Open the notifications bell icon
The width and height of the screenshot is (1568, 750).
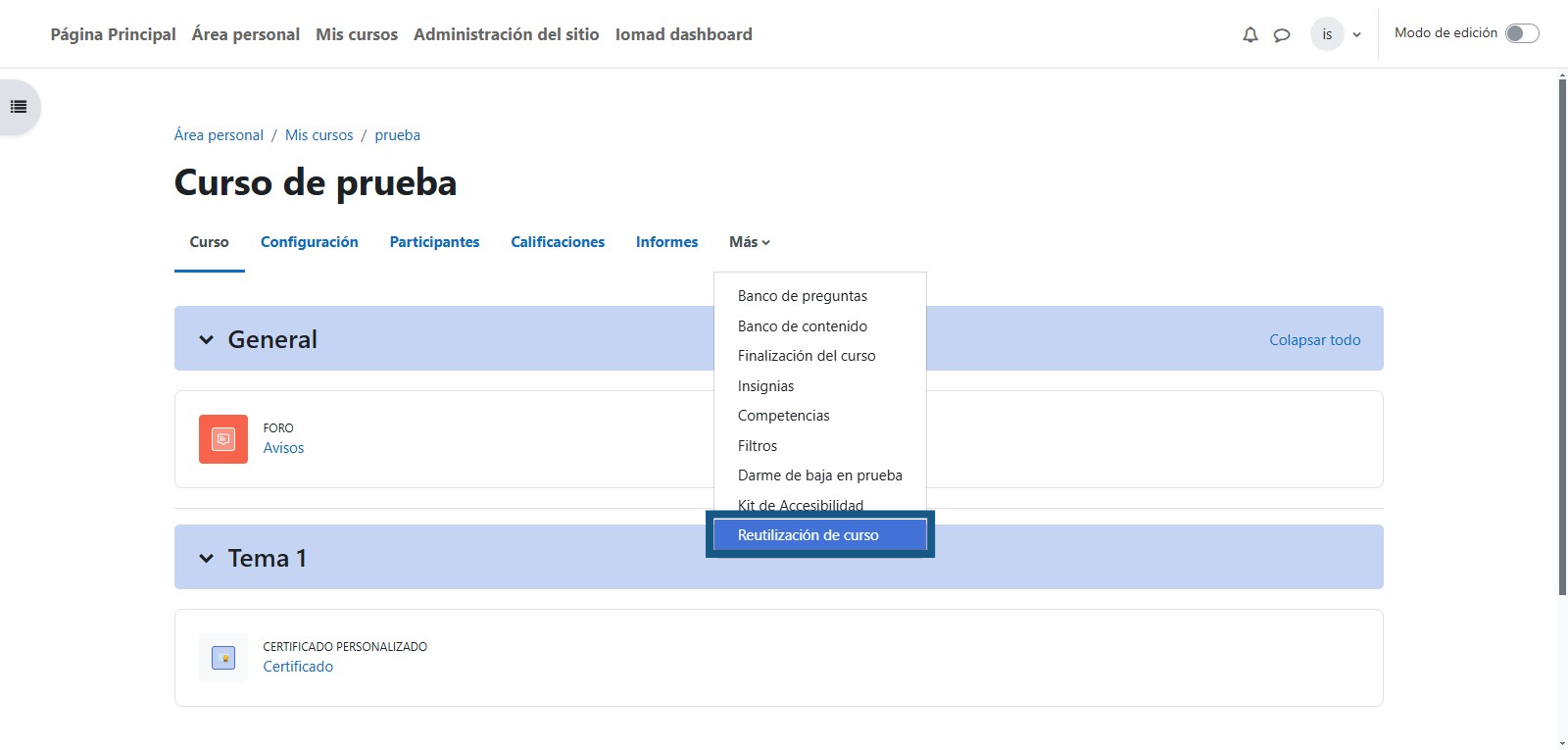1249,35
